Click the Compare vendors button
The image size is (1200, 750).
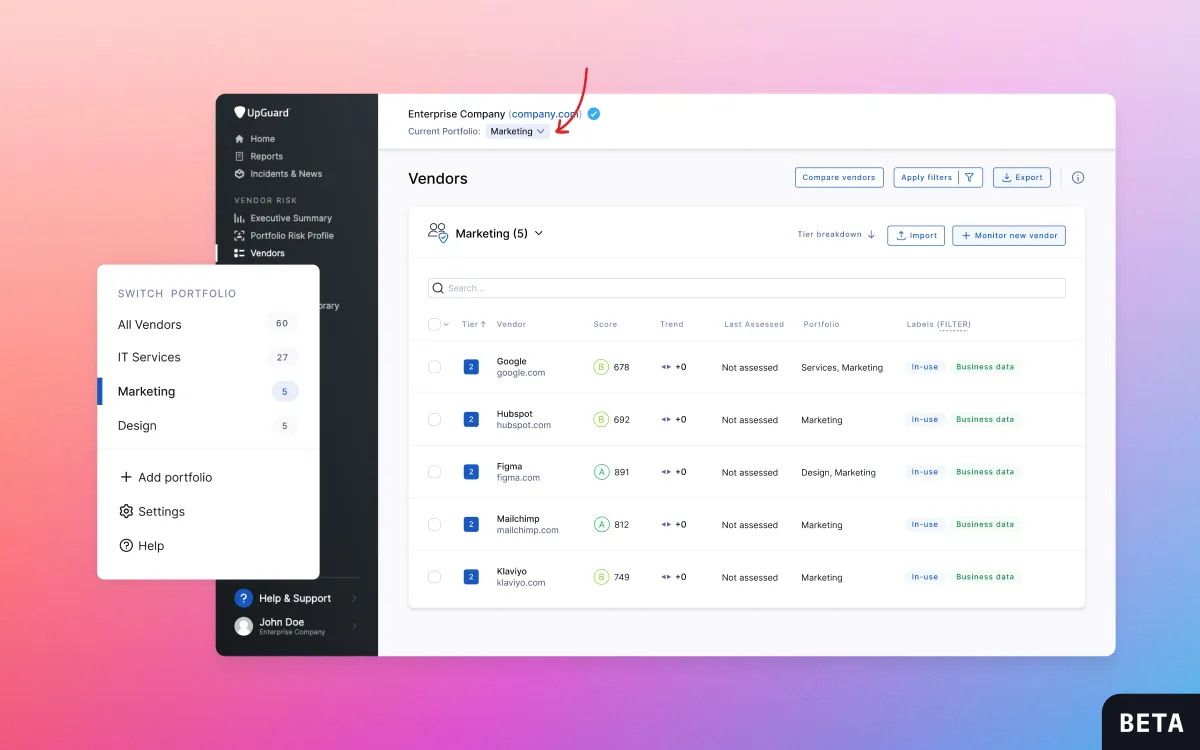pos(839,178)
